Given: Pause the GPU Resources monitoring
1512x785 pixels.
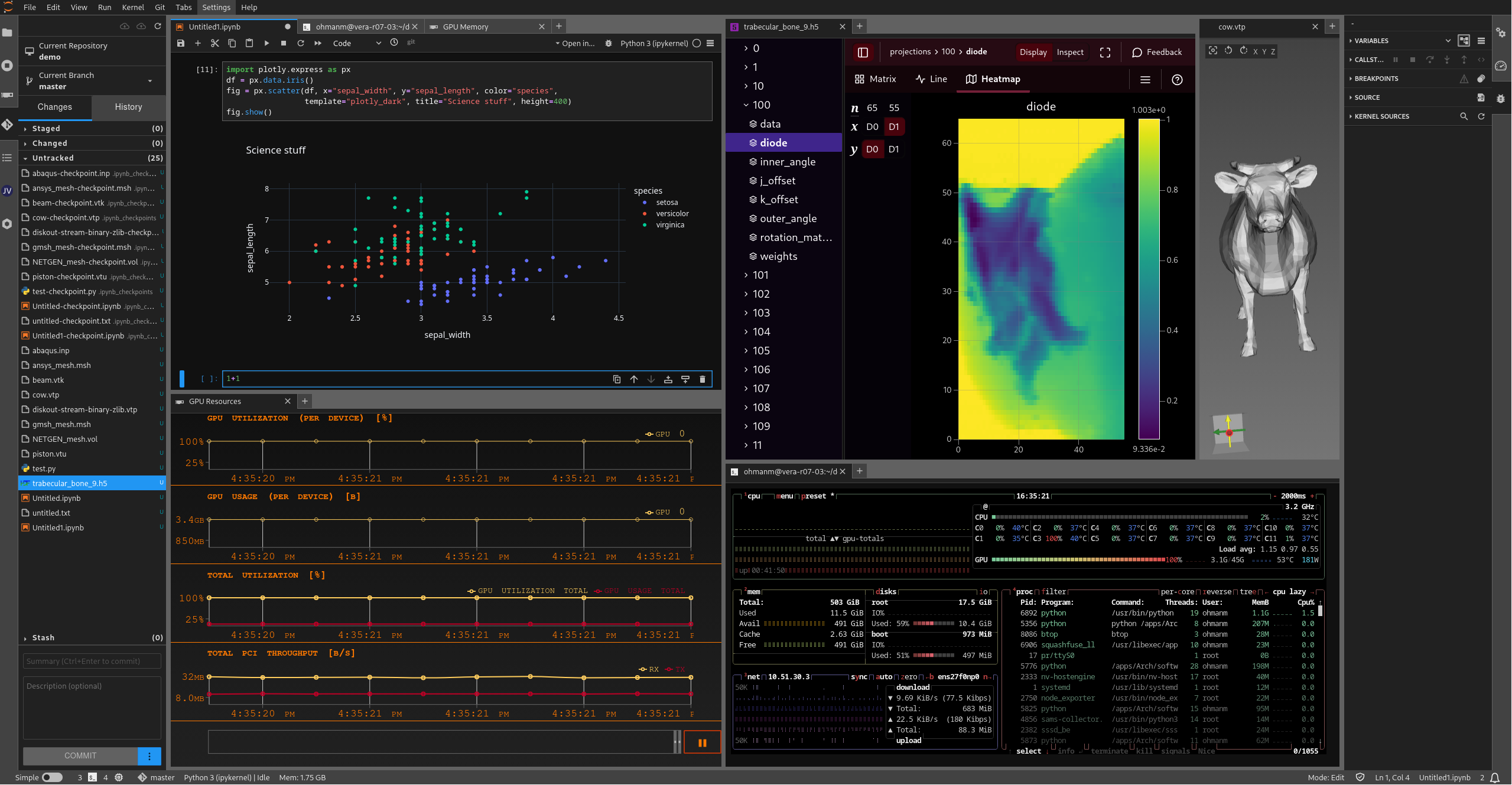Looking at the screenshot, I should pyautogui.click(x=703, y=742).
